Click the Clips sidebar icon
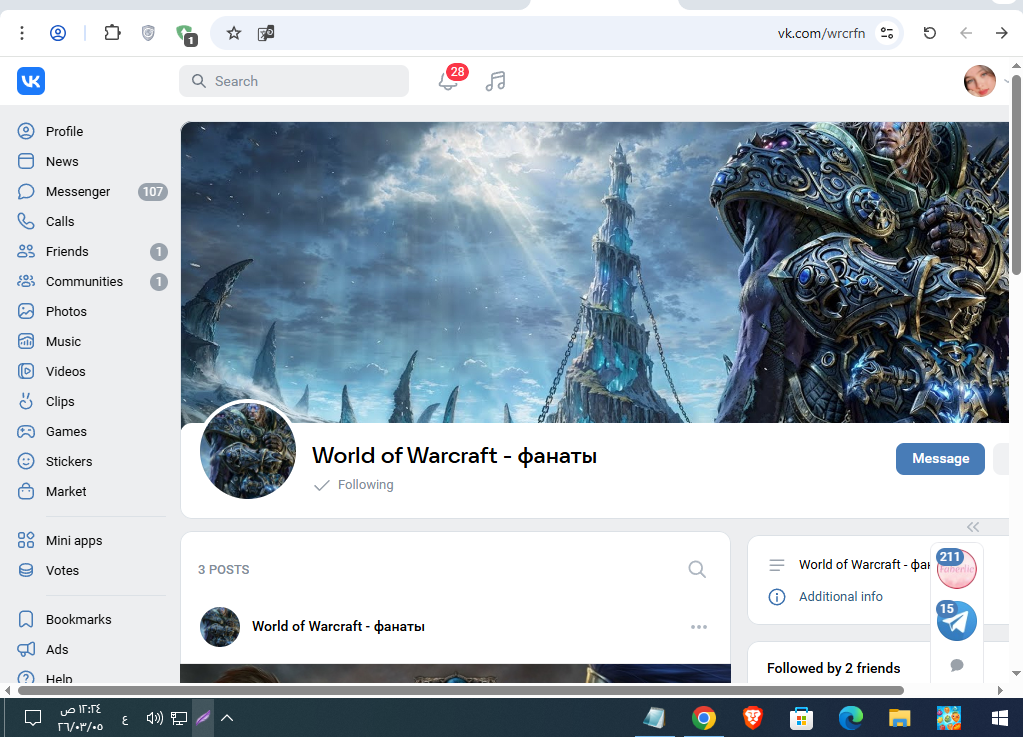The image size is (1023, 737). pos(25,401)
